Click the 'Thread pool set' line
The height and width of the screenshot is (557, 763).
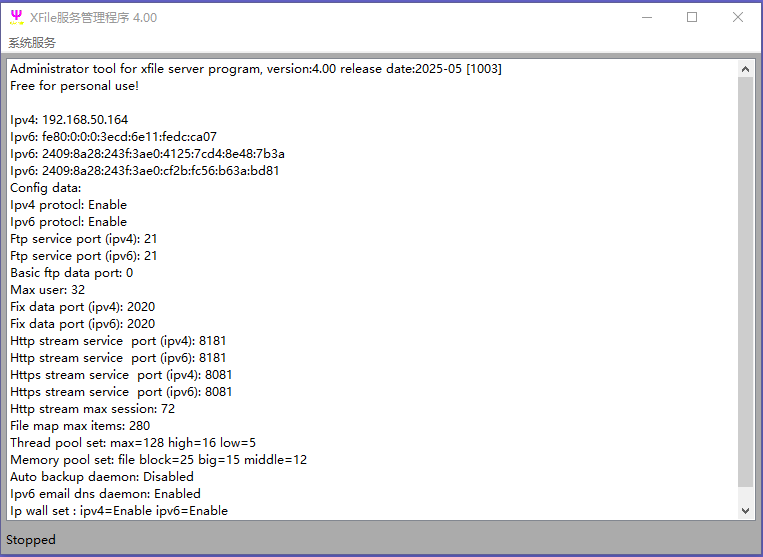point(133,443)
